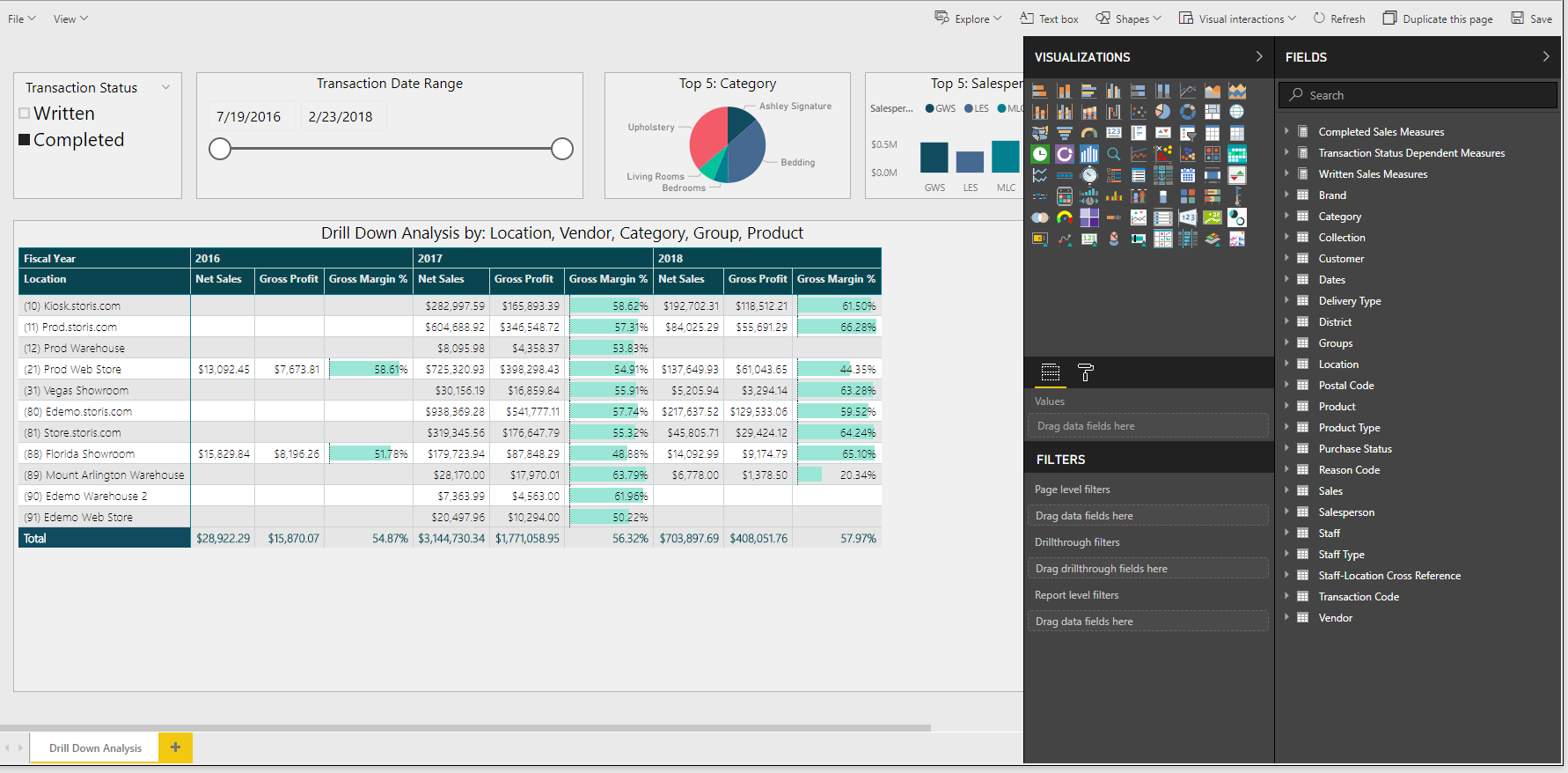
Task: Click Duplicate this page
Action: [x=1438, y=18]
